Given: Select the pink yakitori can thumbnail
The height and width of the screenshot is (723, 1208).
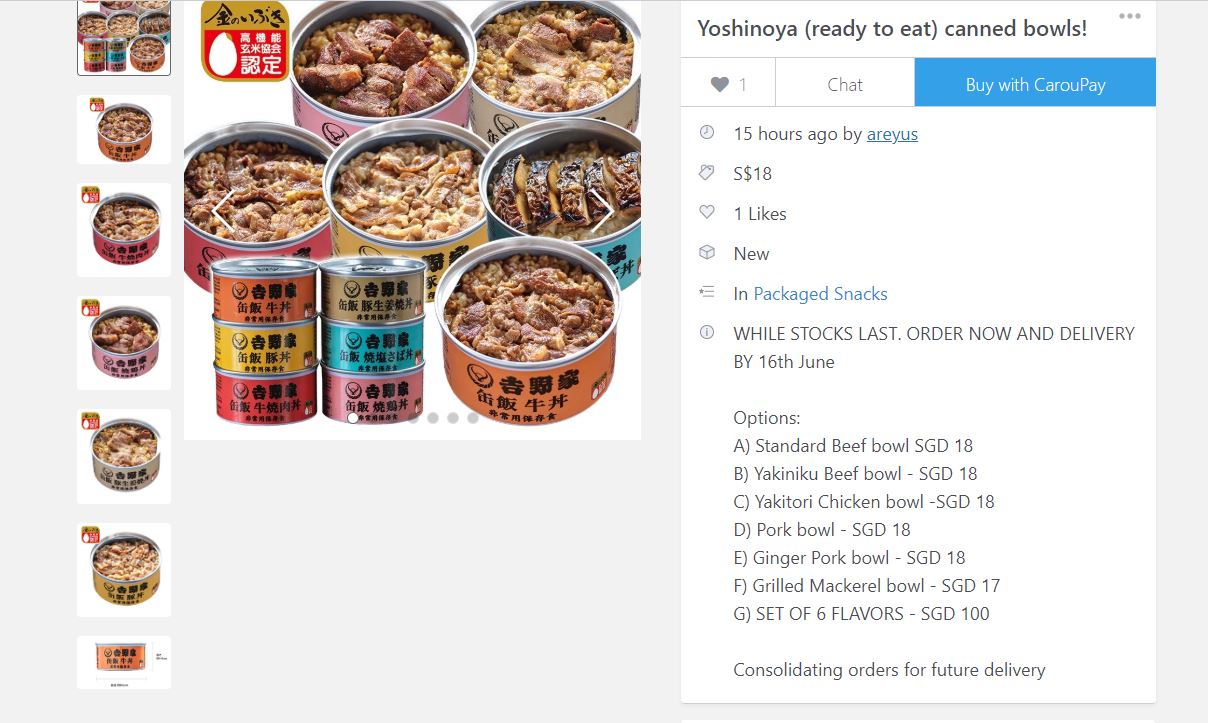Looking at the screenshot, I should [x=124, y=343].
